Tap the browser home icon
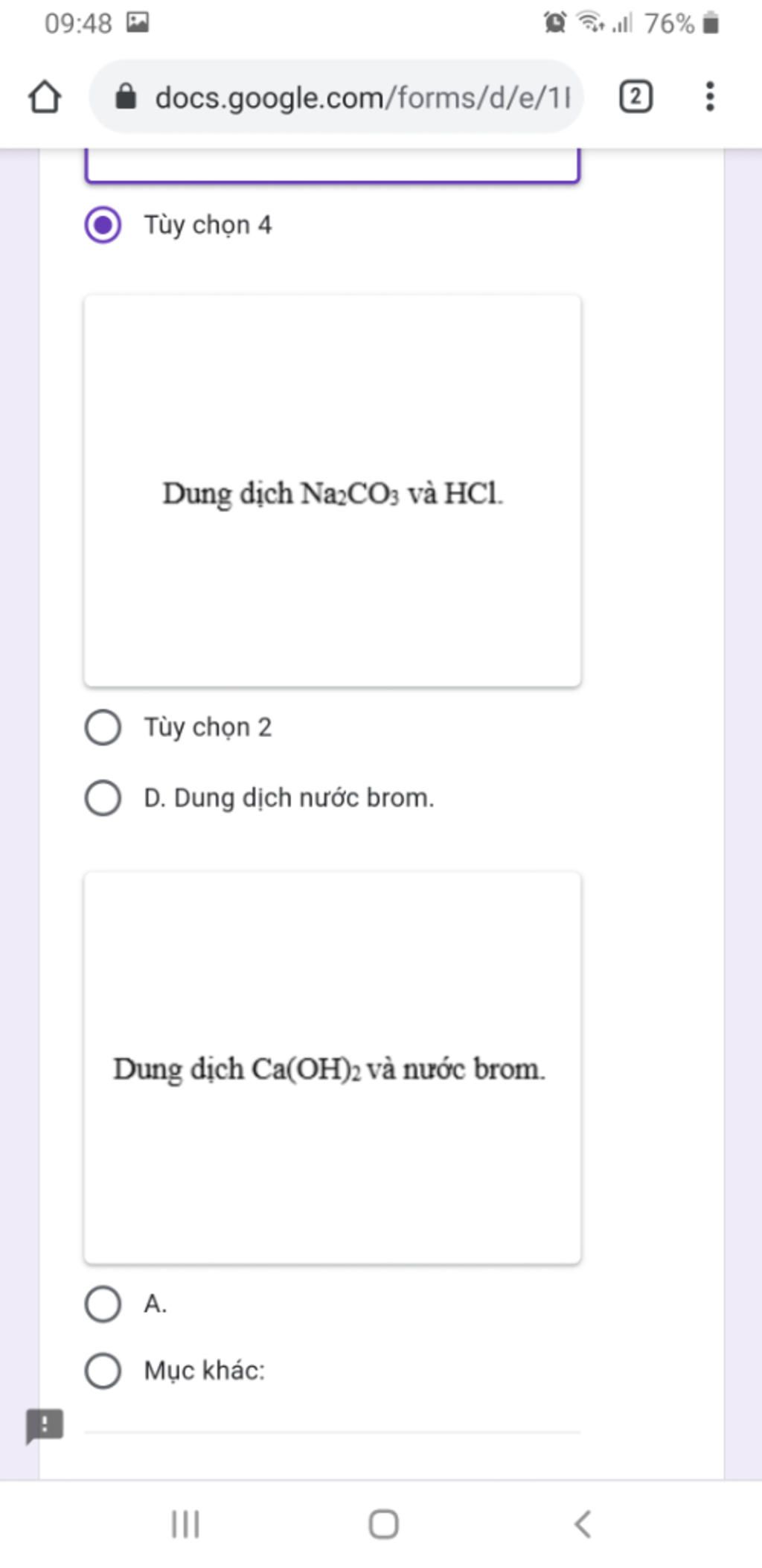762x1568 pixels. [45, 97]
